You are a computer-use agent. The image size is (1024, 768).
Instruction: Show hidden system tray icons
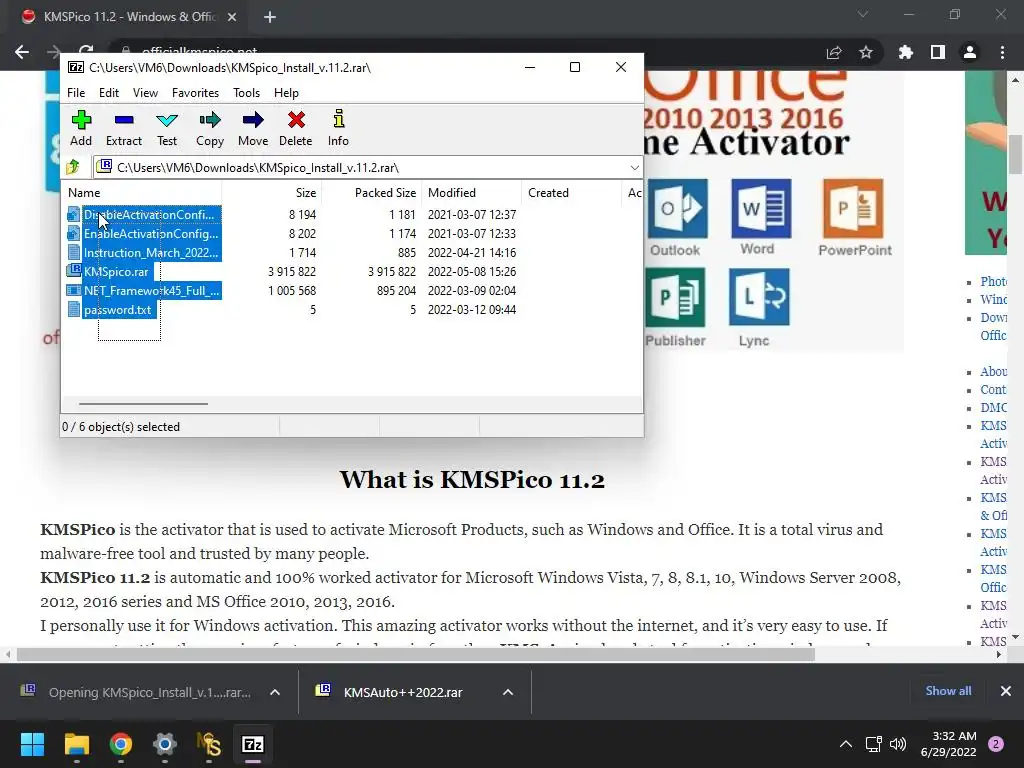(846, 744)
